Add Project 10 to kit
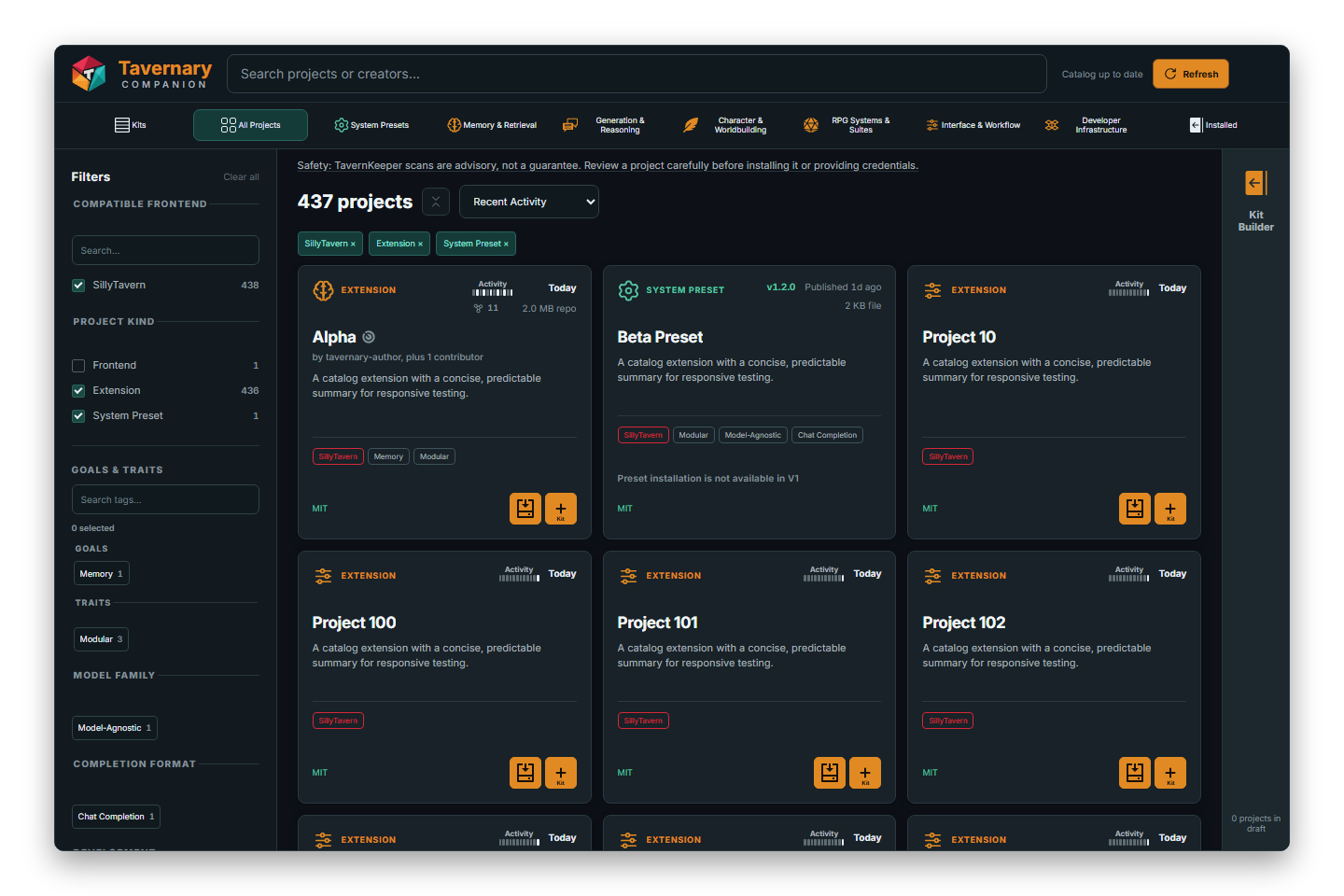Screen dimensions: 1344x896 pyautogui.click(x=1170, y=509)
